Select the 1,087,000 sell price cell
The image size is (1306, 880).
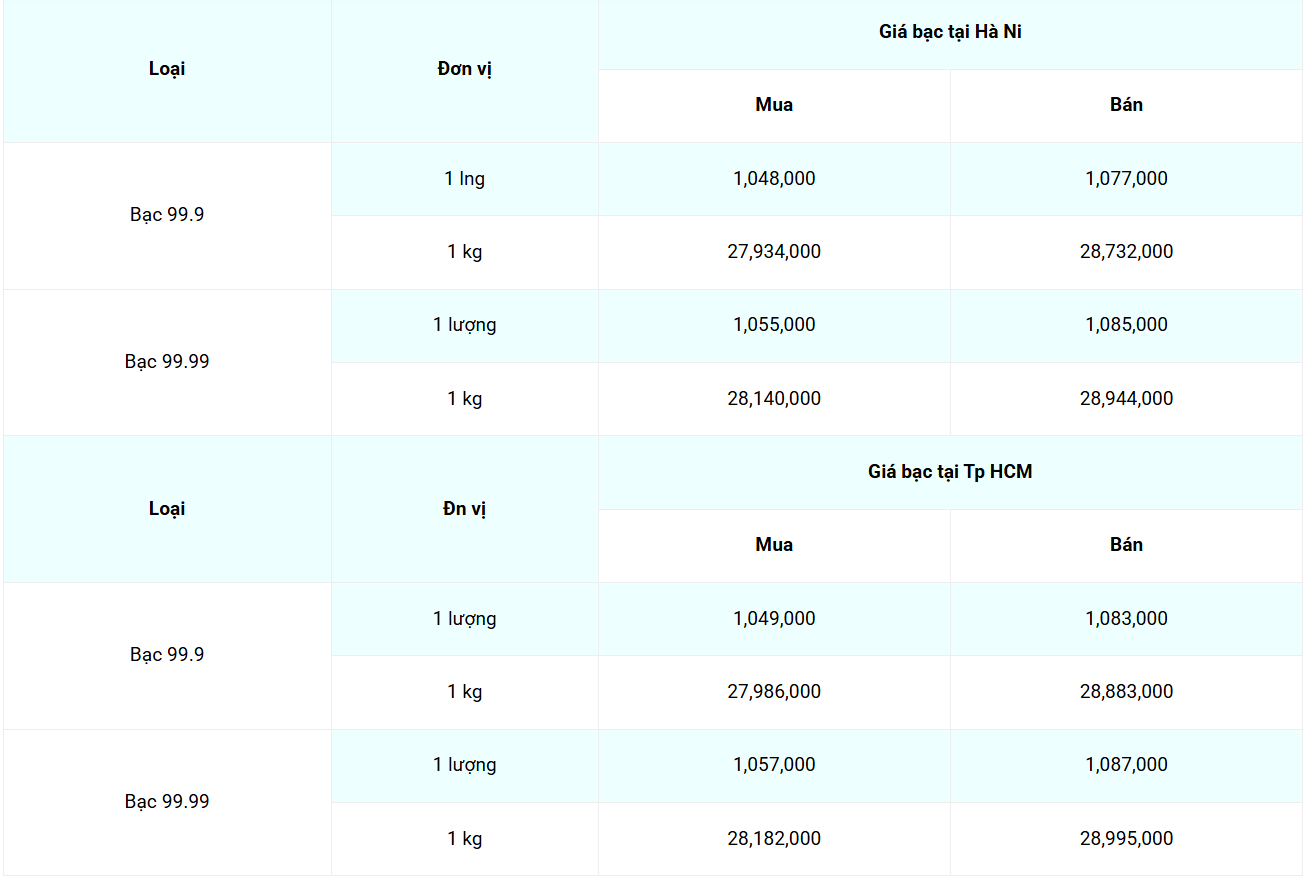(1126, 765)
